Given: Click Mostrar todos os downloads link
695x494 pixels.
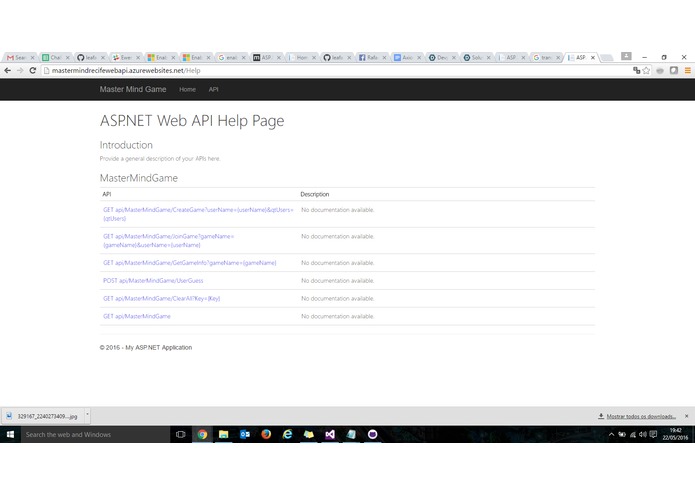Looking at the screenshot, I should point(640,416).
